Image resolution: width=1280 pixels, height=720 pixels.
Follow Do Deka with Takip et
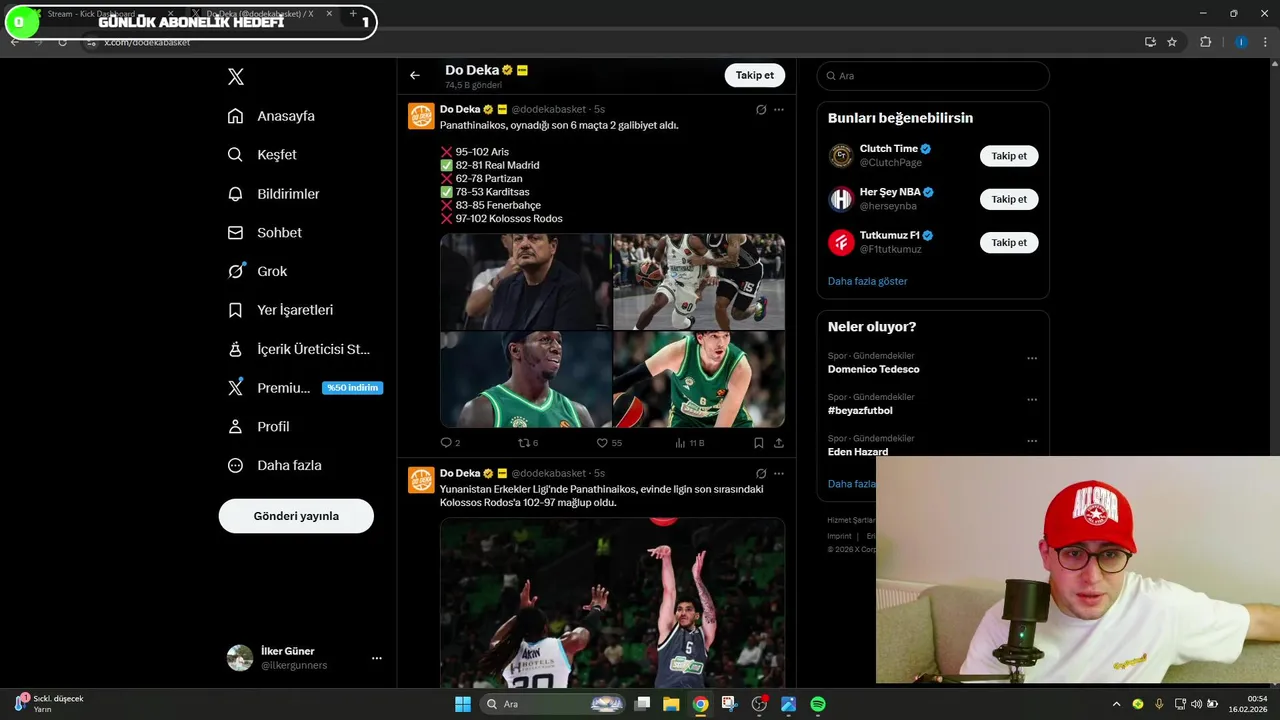[755, 75]
